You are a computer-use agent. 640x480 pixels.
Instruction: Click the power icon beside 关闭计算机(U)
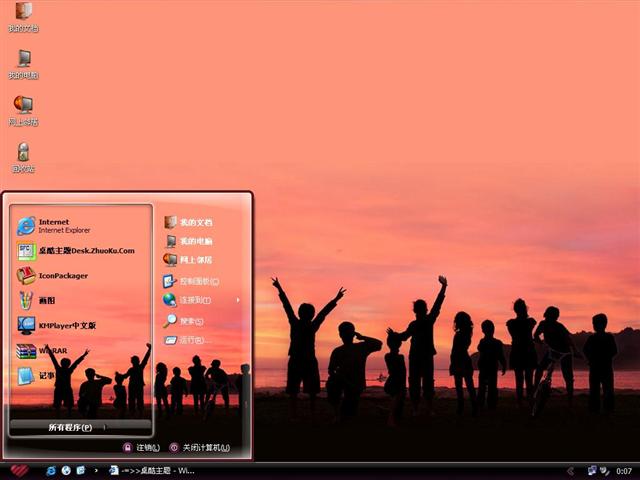click(x=174, y=448)
